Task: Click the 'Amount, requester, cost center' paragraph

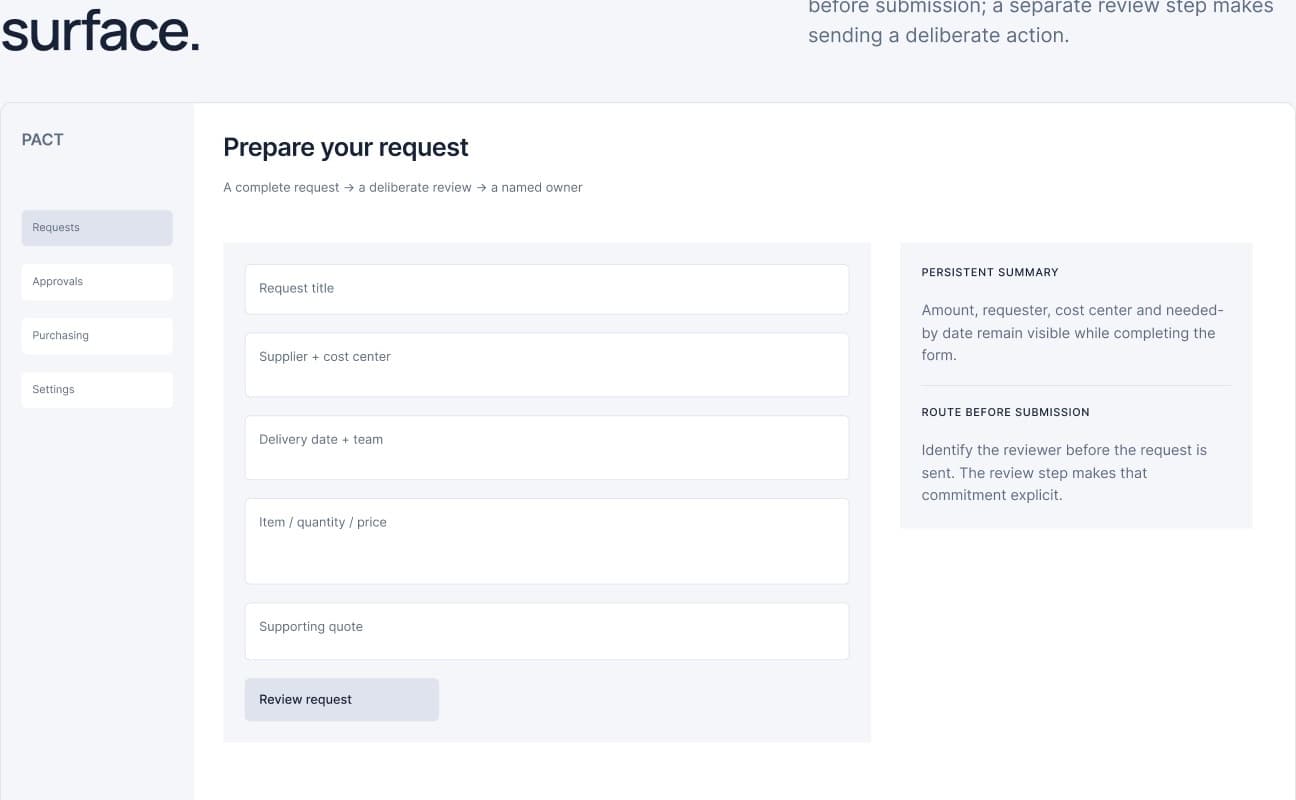Action: click(x=1073, y=333)
